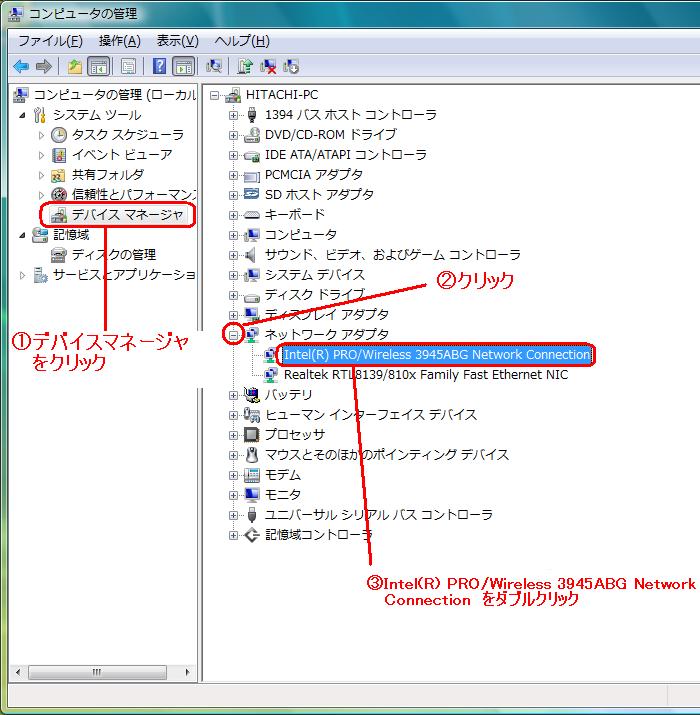Select the ディスク ドライブ entry

pos(315,295)
